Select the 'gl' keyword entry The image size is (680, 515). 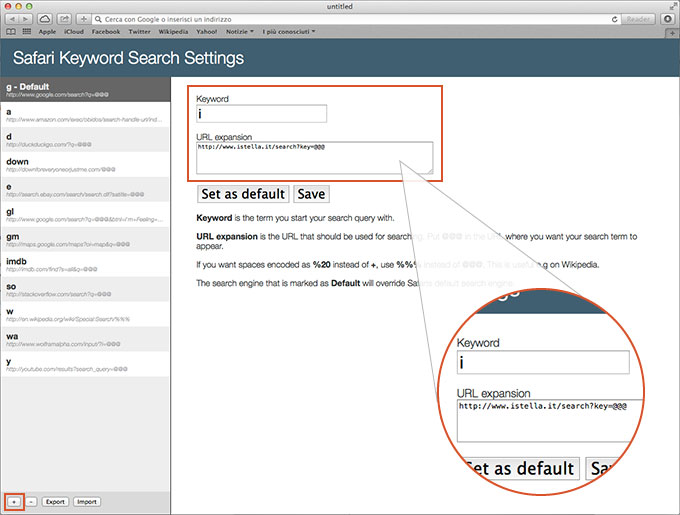click(x=85, y=215)
